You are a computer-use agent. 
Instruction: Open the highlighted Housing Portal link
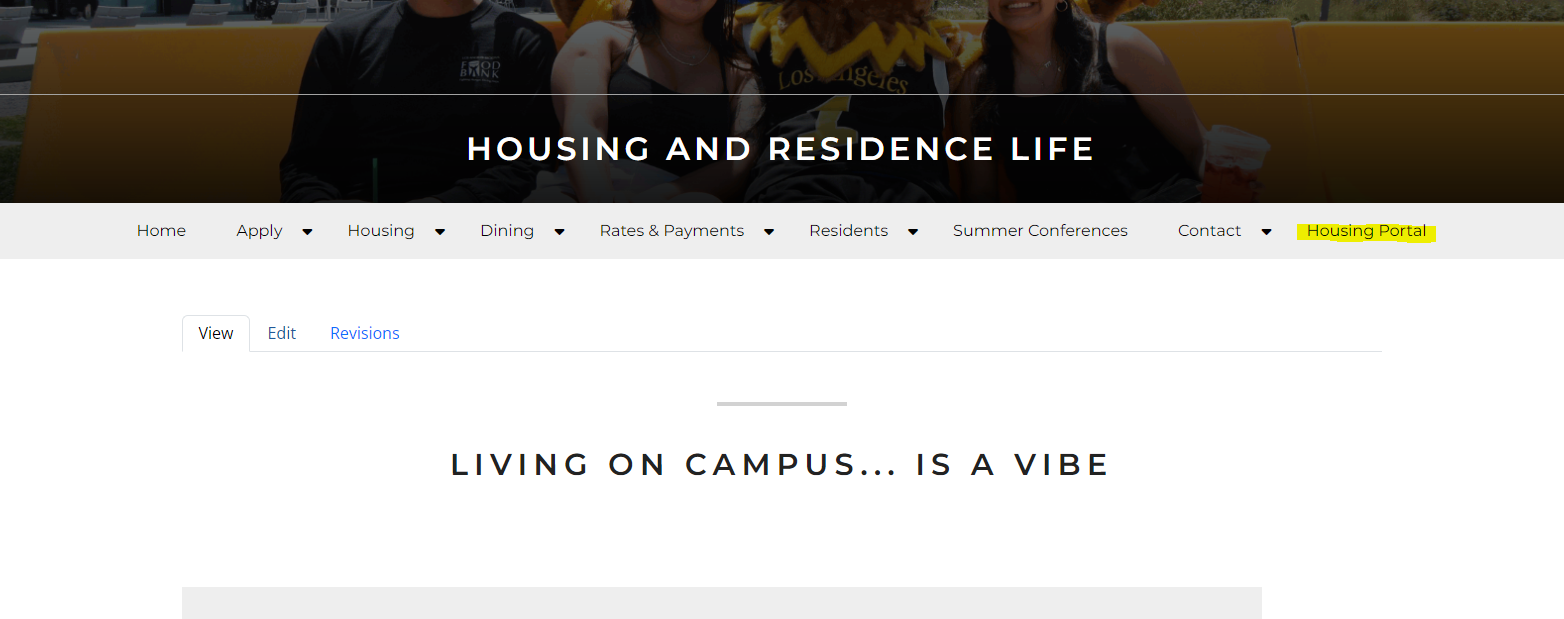coord(1366,231)
